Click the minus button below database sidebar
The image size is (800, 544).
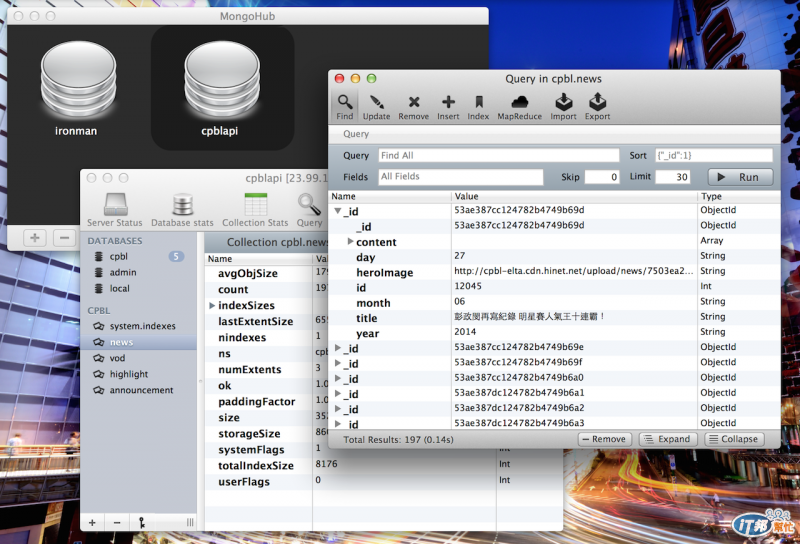tap(117, 522)
